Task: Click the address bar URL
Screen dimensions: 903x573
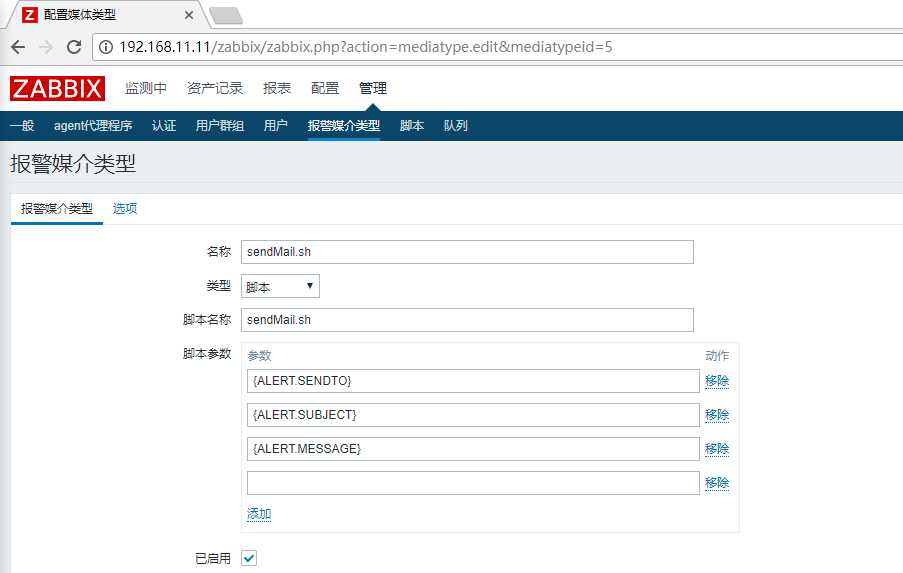Action: pyautogui.click(x=366, y=47)
